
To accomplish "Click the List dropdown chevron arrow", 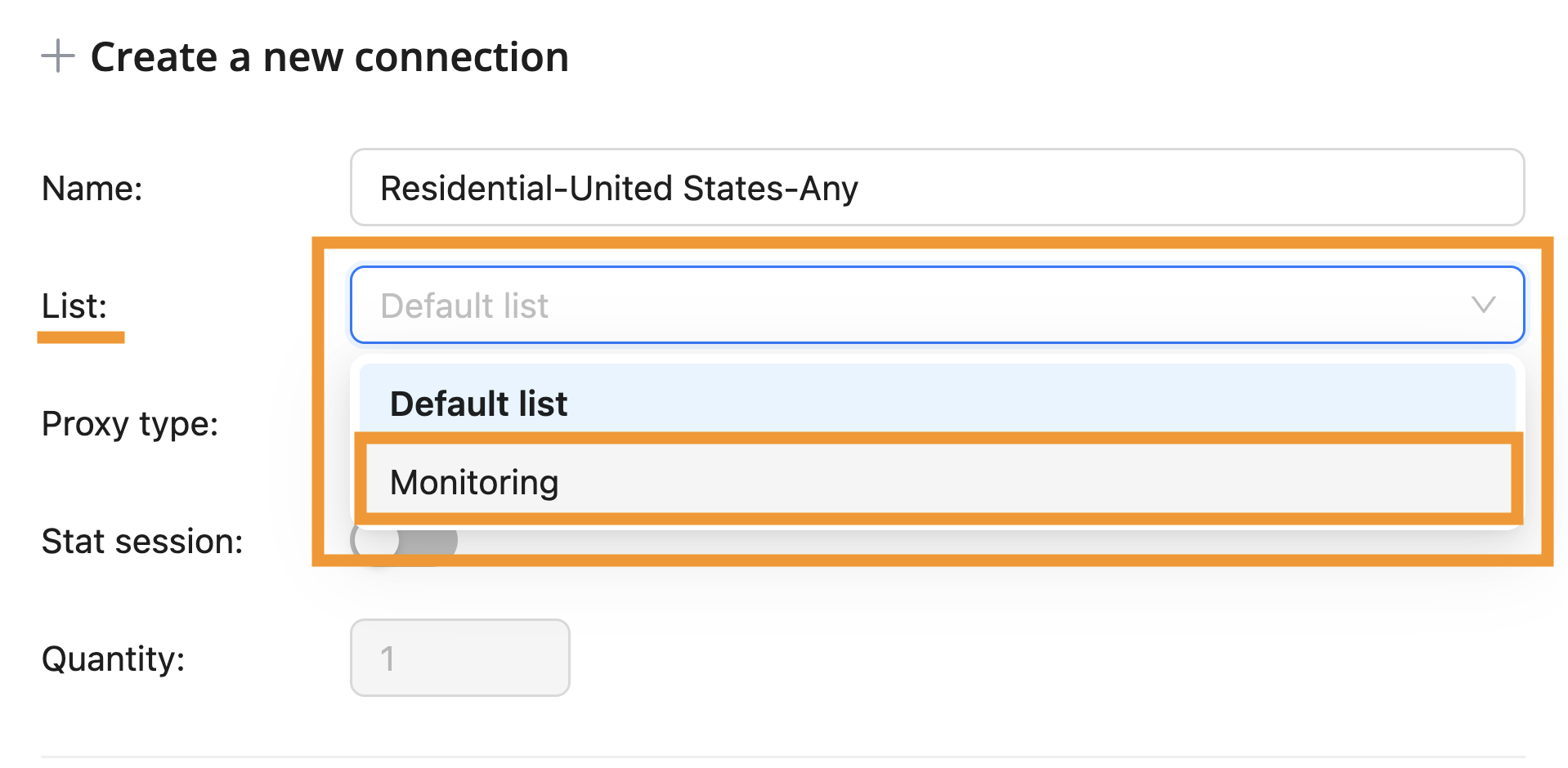I will (x=1483, y=305).
